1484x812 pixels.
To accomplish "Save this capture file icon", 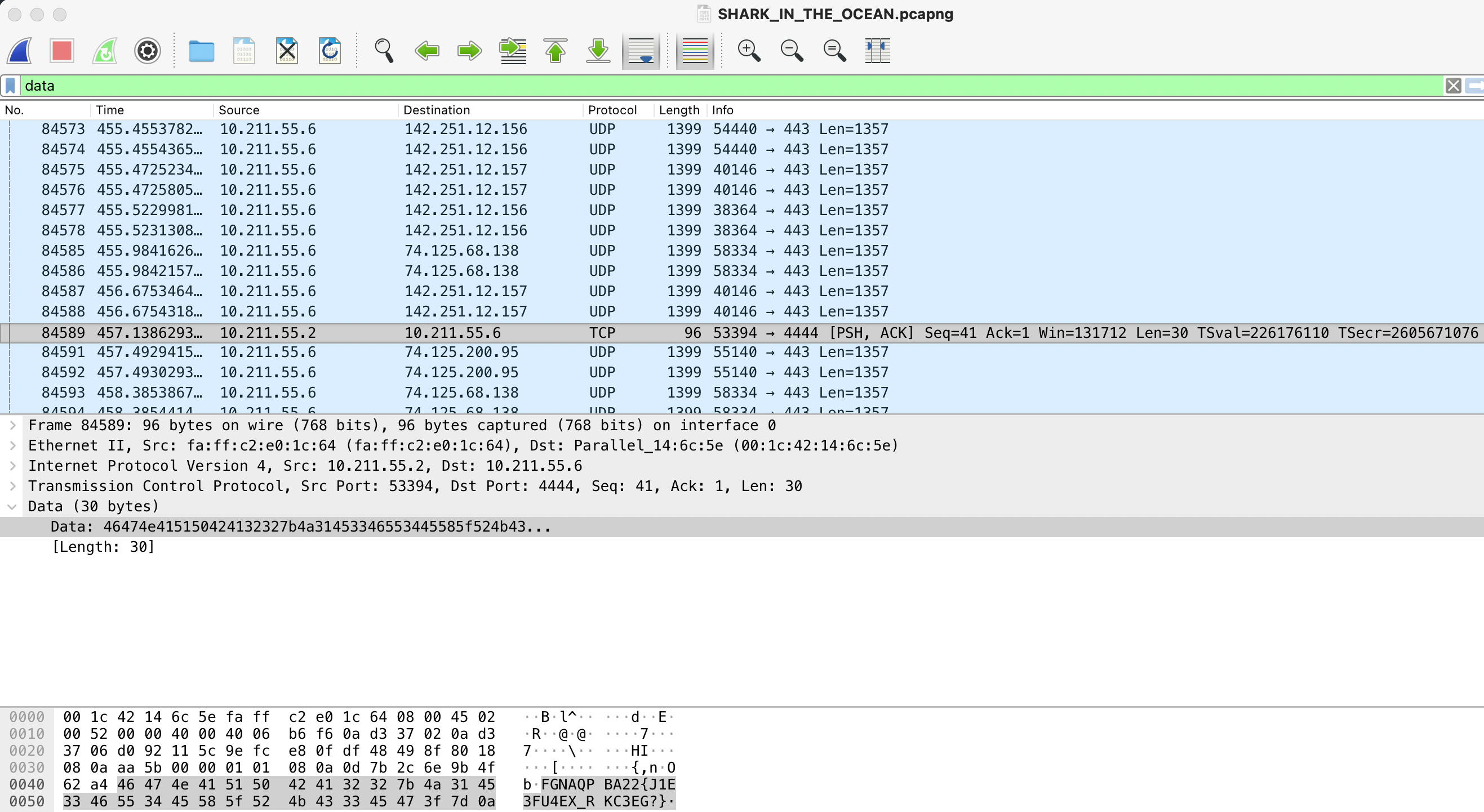I will (x=244, y=51).
